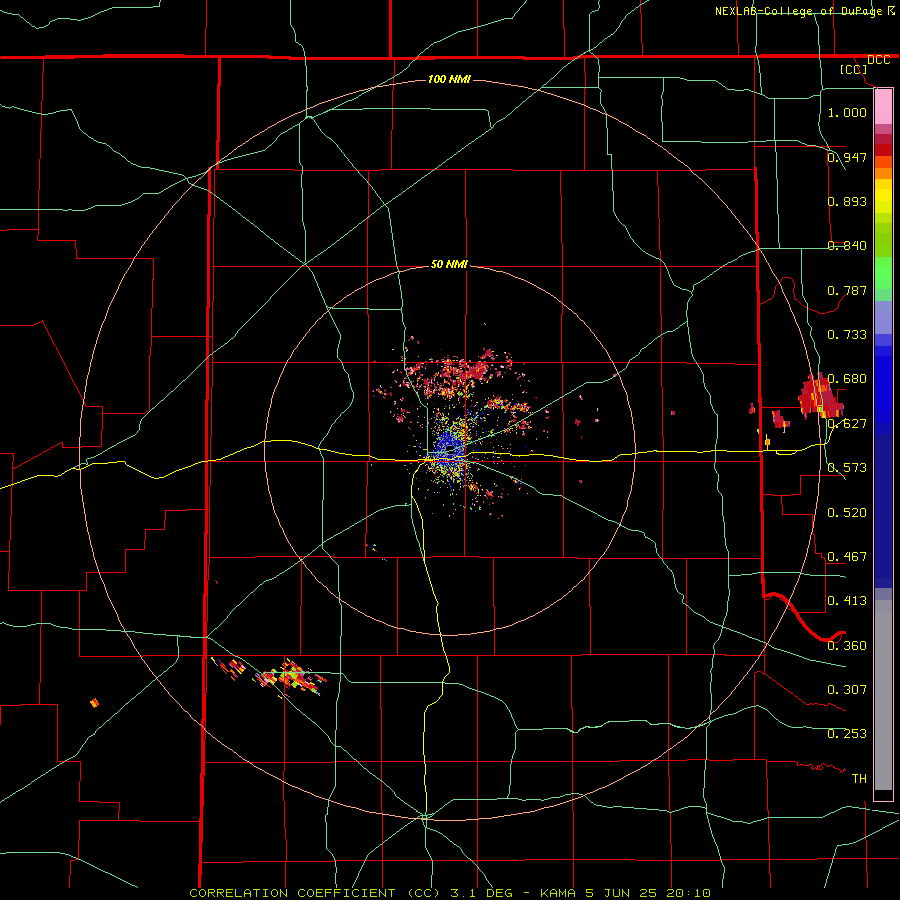Click the 0.360 scale value
The image size is (900, 900).
click(x=847, y=645)
